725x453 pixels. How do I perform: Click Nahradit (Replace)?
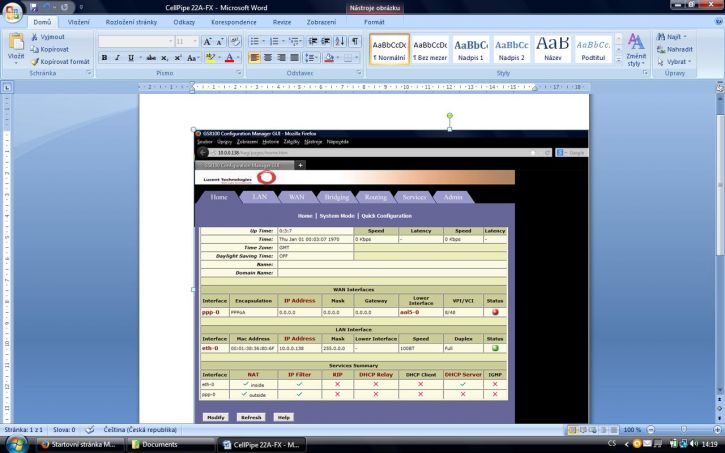(675, 49)
